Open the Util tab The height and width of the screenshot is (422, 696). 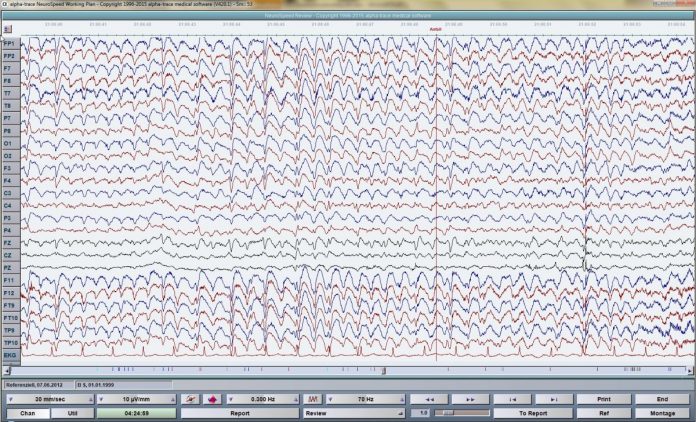(x=72, y=413)
